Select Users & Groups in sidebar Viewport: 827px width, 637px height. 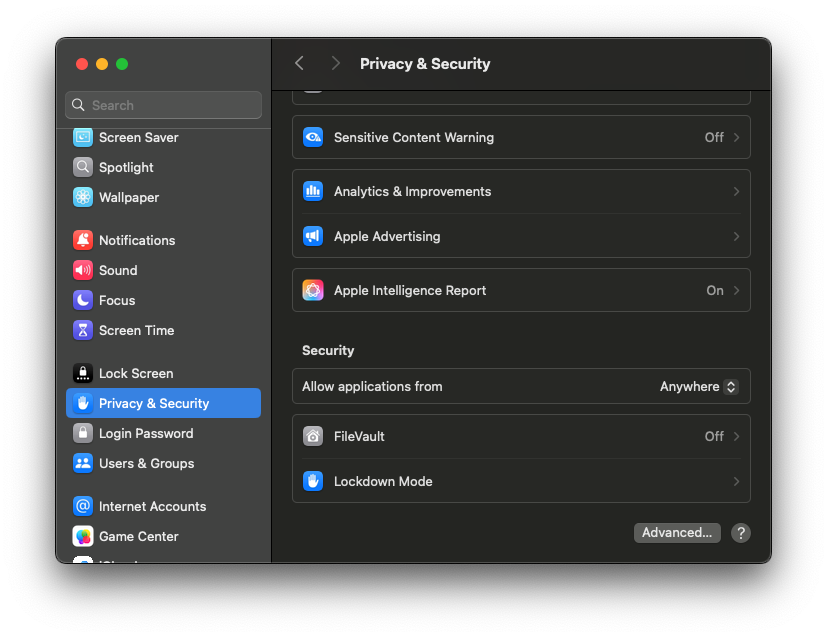[x=164, y=464]
